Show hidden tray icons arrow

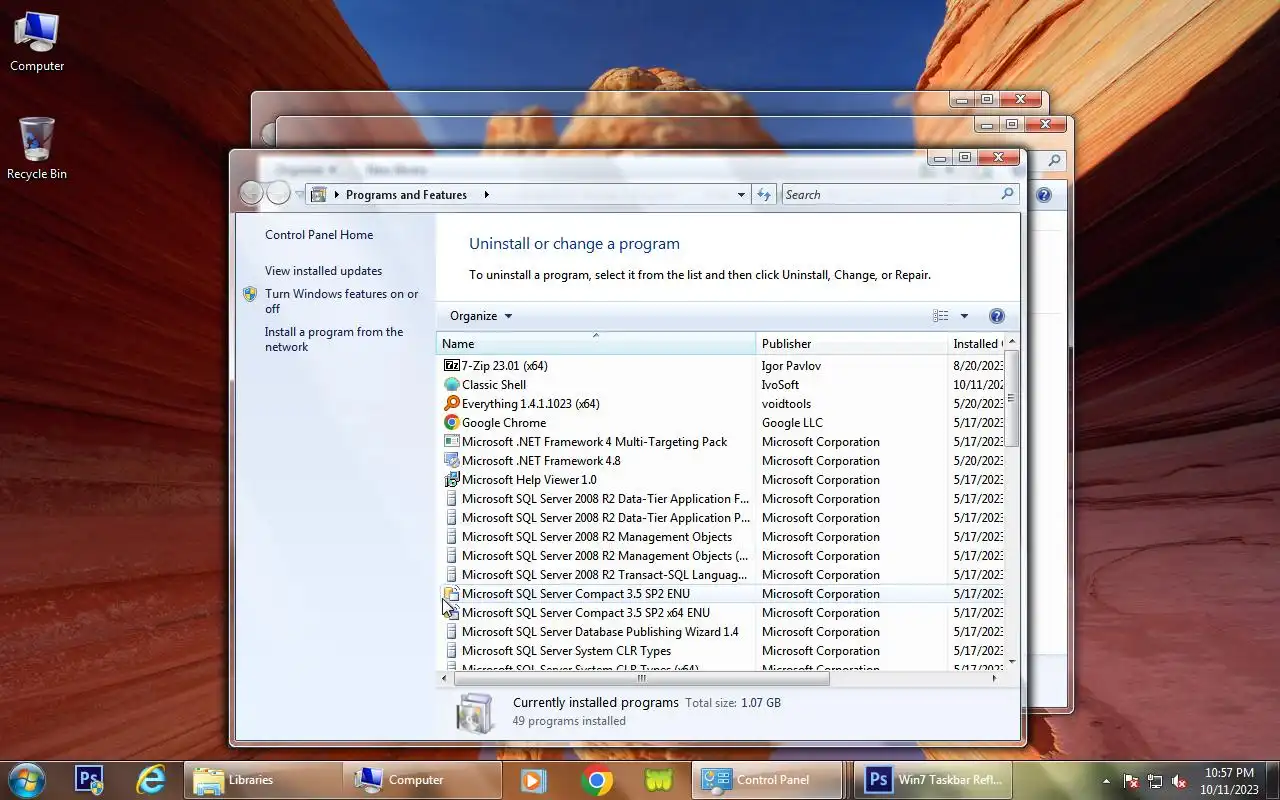pos(1106,781)
